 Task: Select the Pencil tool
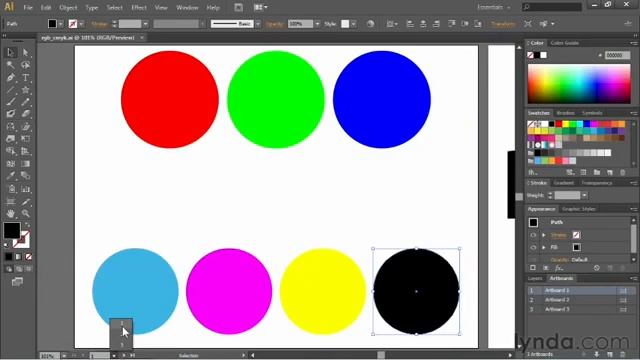point(25,102)
